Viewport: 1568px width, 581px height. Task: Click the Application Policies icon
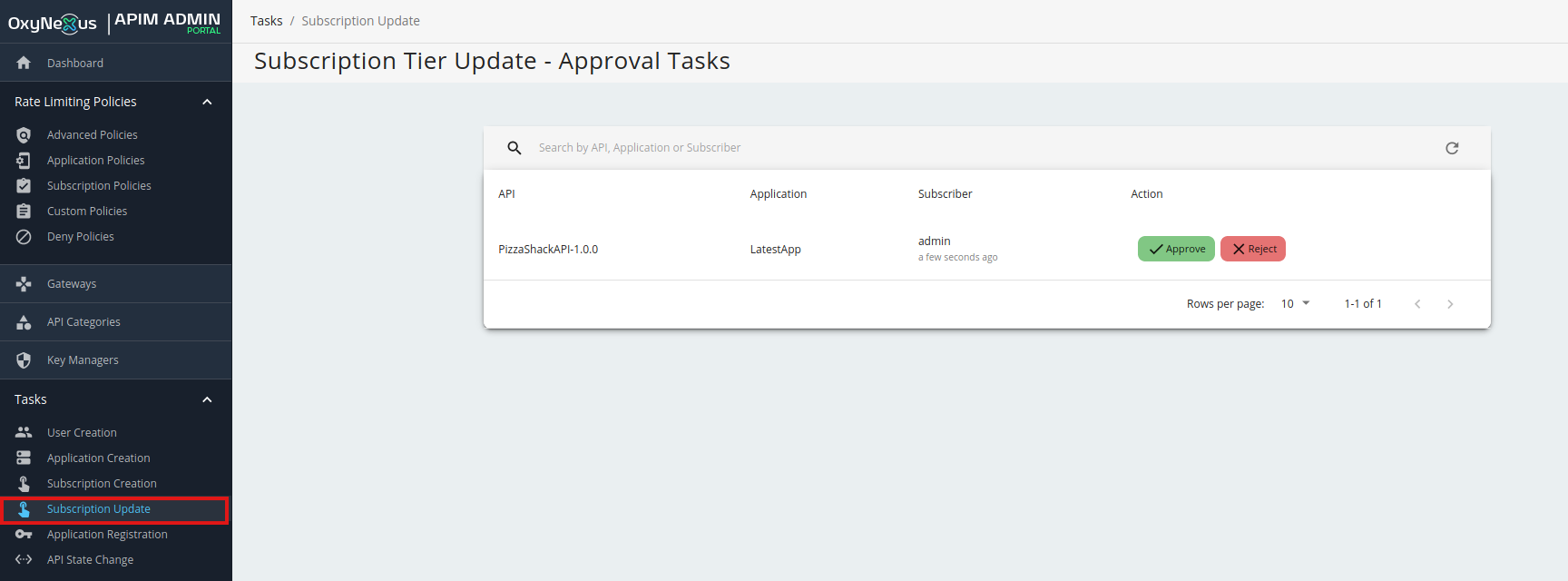tap(24, 160)
